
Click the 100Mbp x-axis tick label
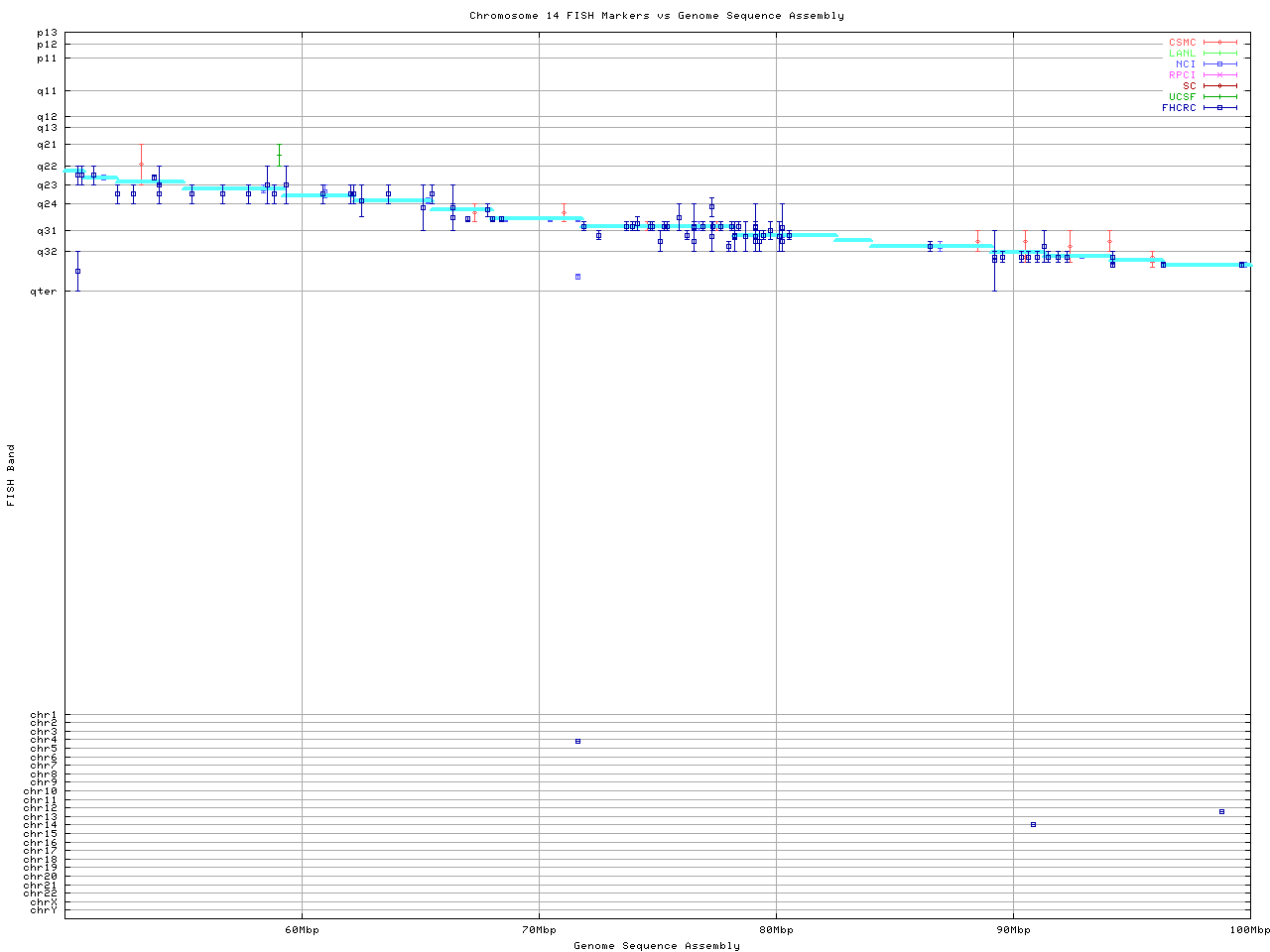1249,930
